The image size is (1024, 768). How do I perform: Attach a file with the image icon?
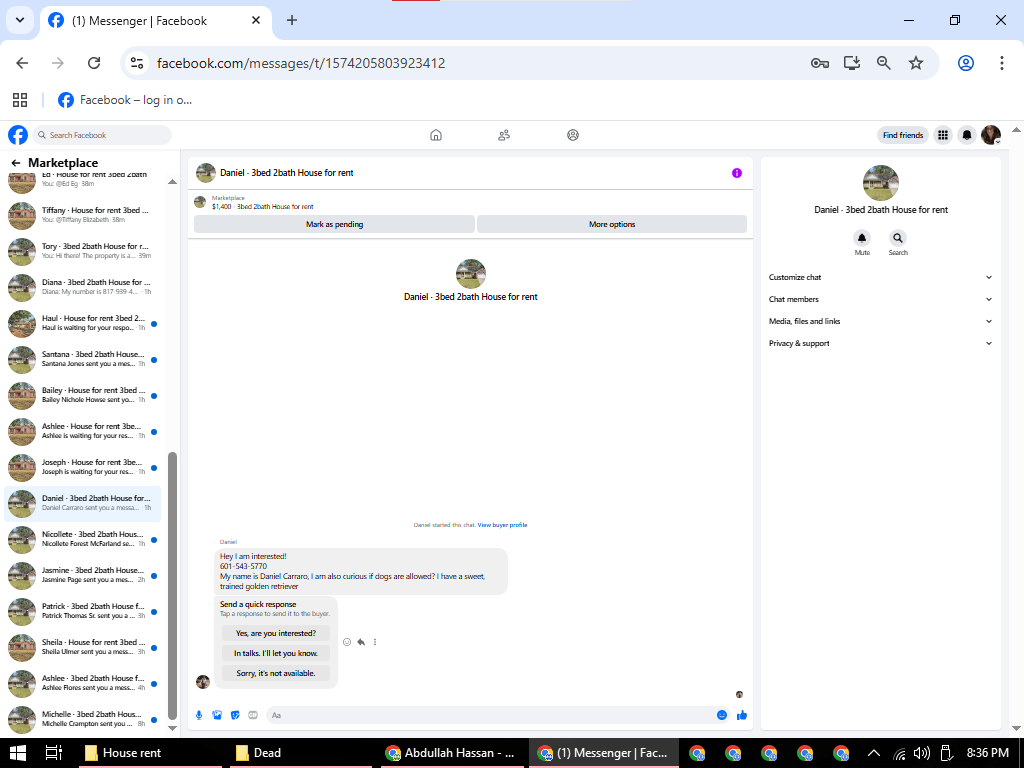[x=217, y=715]
